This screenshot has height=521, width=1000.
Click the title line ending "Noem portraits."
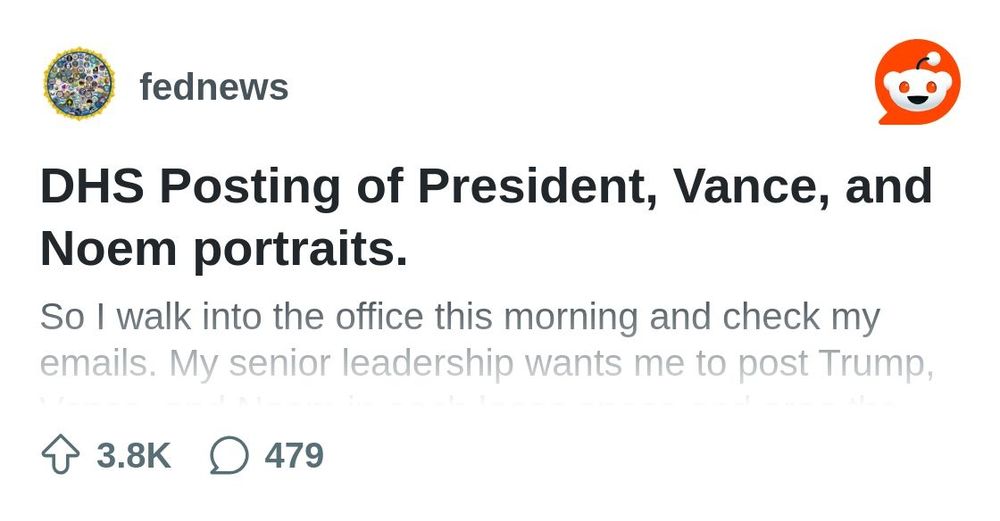point(224,250)
